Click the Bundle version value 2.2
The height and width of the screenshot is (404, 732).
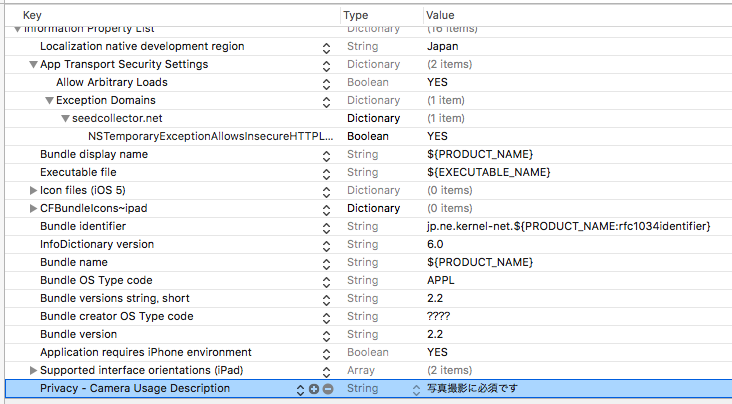click(434, 335)
